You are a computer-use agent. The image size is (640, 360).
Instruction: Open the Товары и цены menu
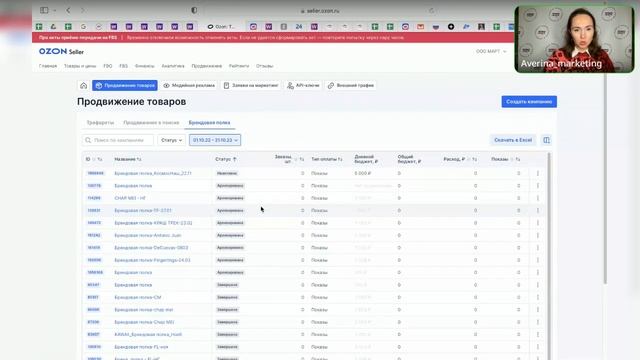point(80,66)
